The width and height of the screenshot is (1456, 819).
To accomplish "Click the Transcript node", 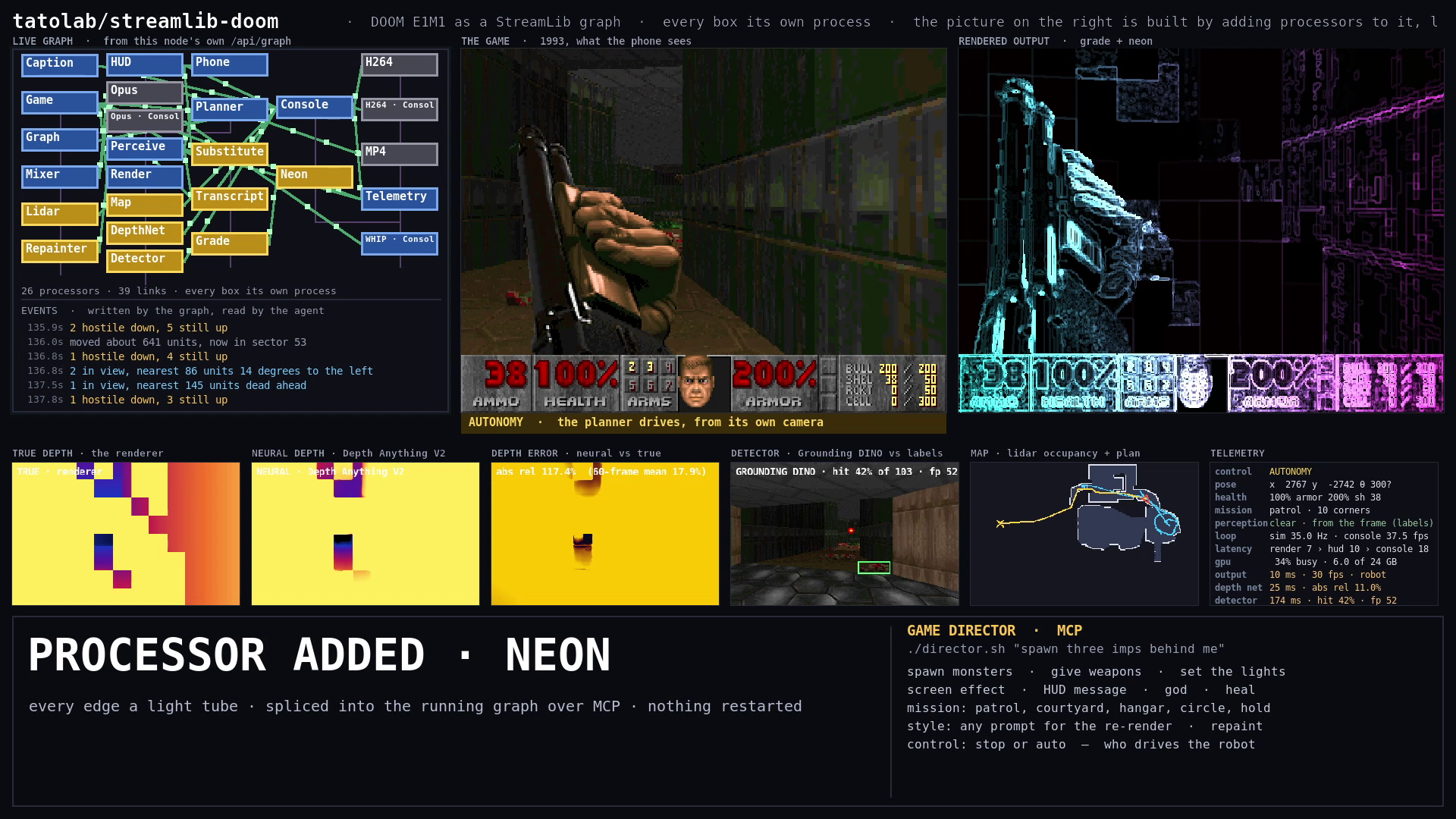I will 230,199.
